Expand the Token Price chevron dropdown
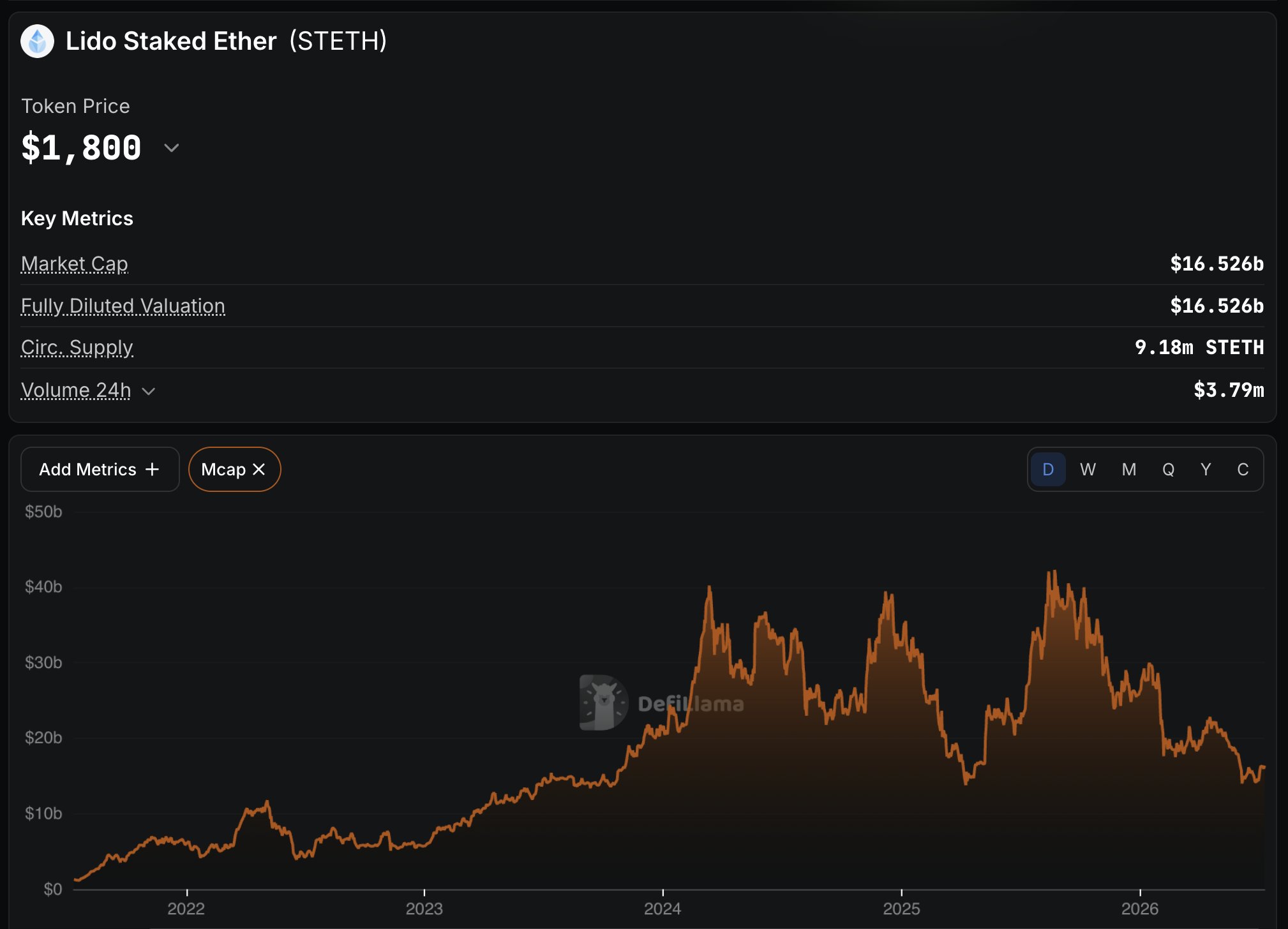Viewport: 1288px width, 929px height. tap(171, 148)
